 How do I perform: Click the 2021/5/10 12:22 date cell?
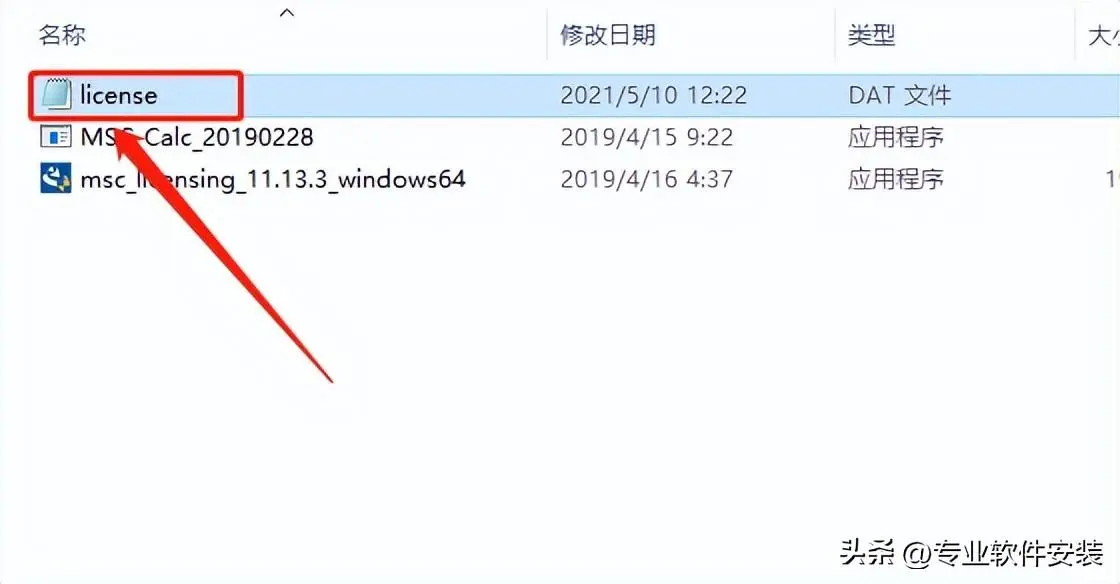(654, 95)
